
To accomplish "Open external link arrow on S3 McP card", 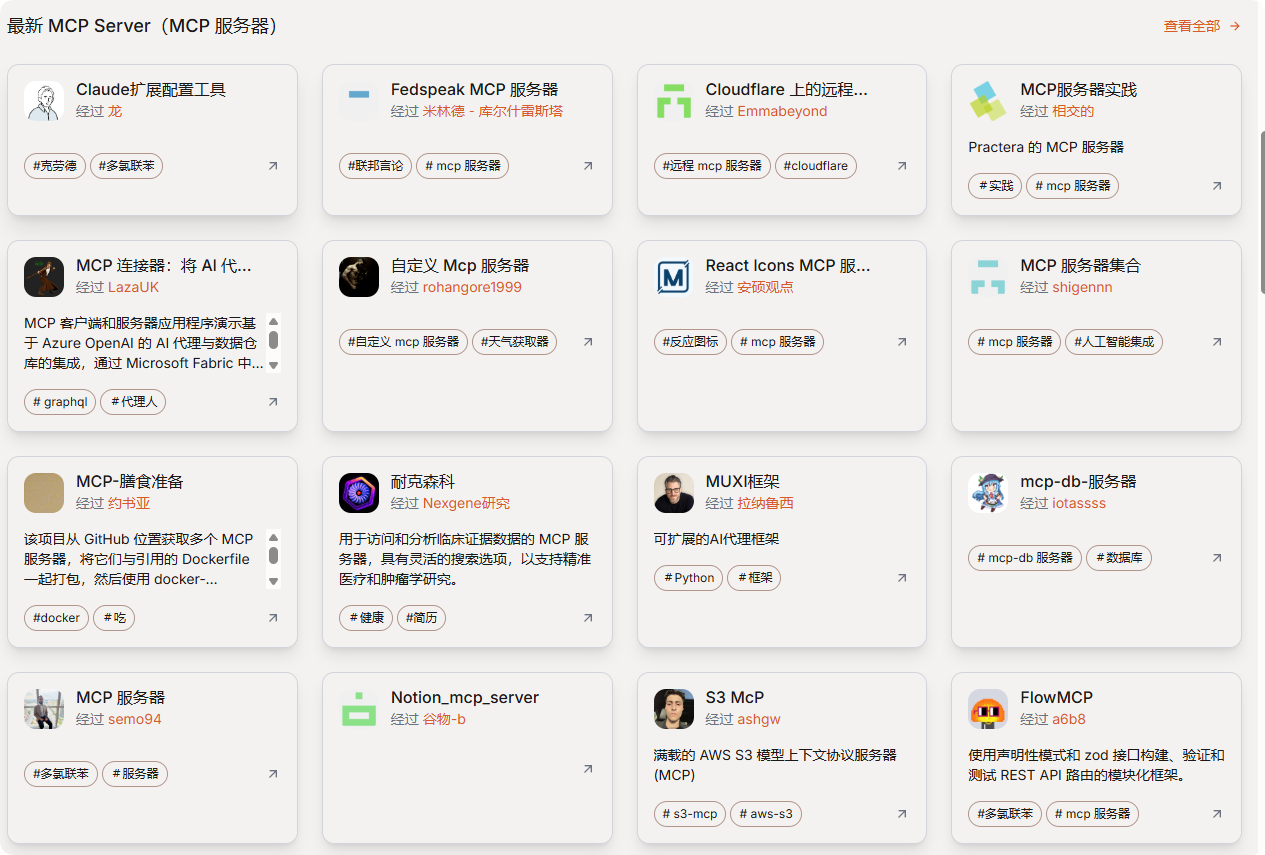I will tap(902, 814).
